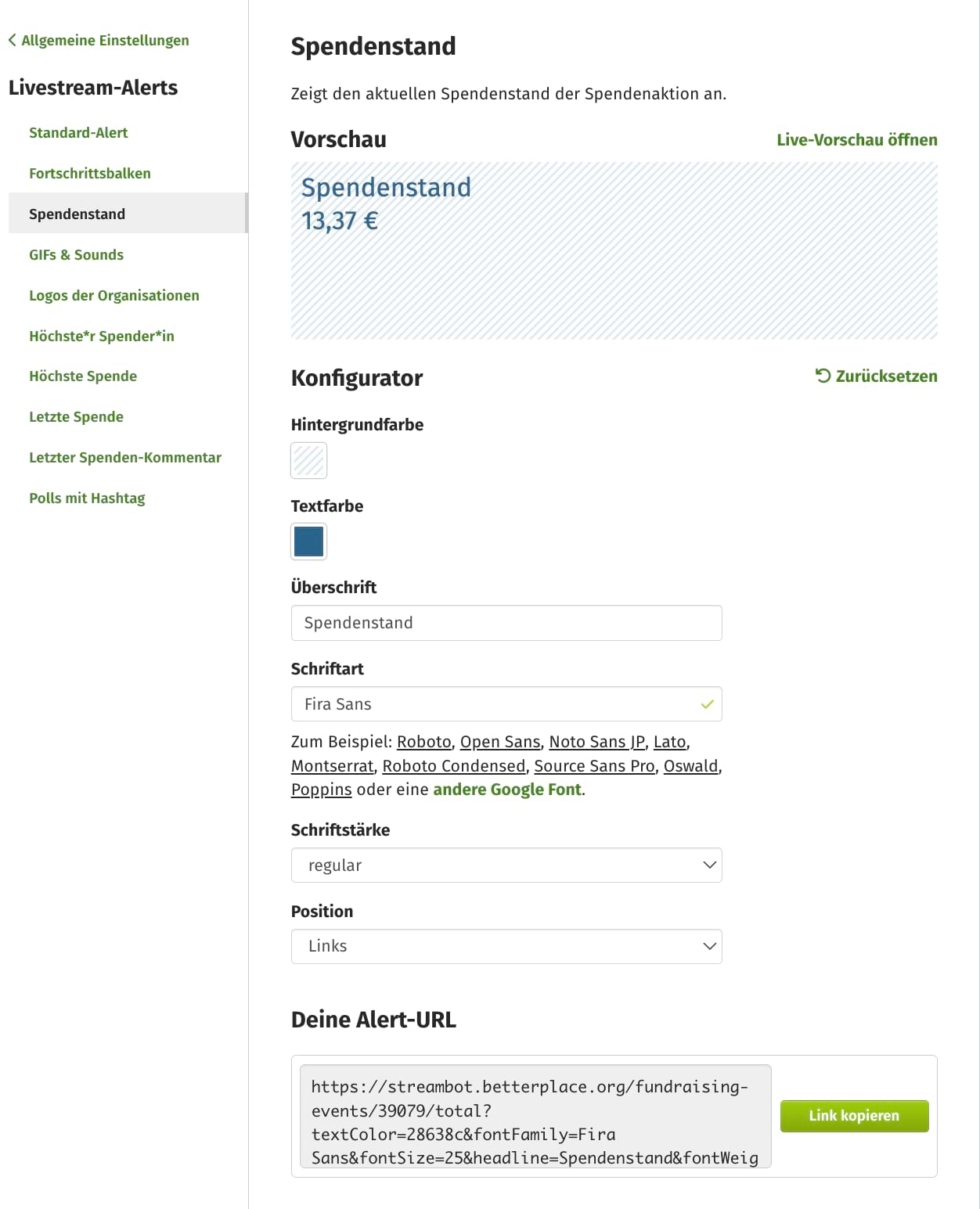Click the back chevron beside Allgemeine Einstellungen
The height and width of the screenshot is (1209, 980).
[x=11, y=39]
